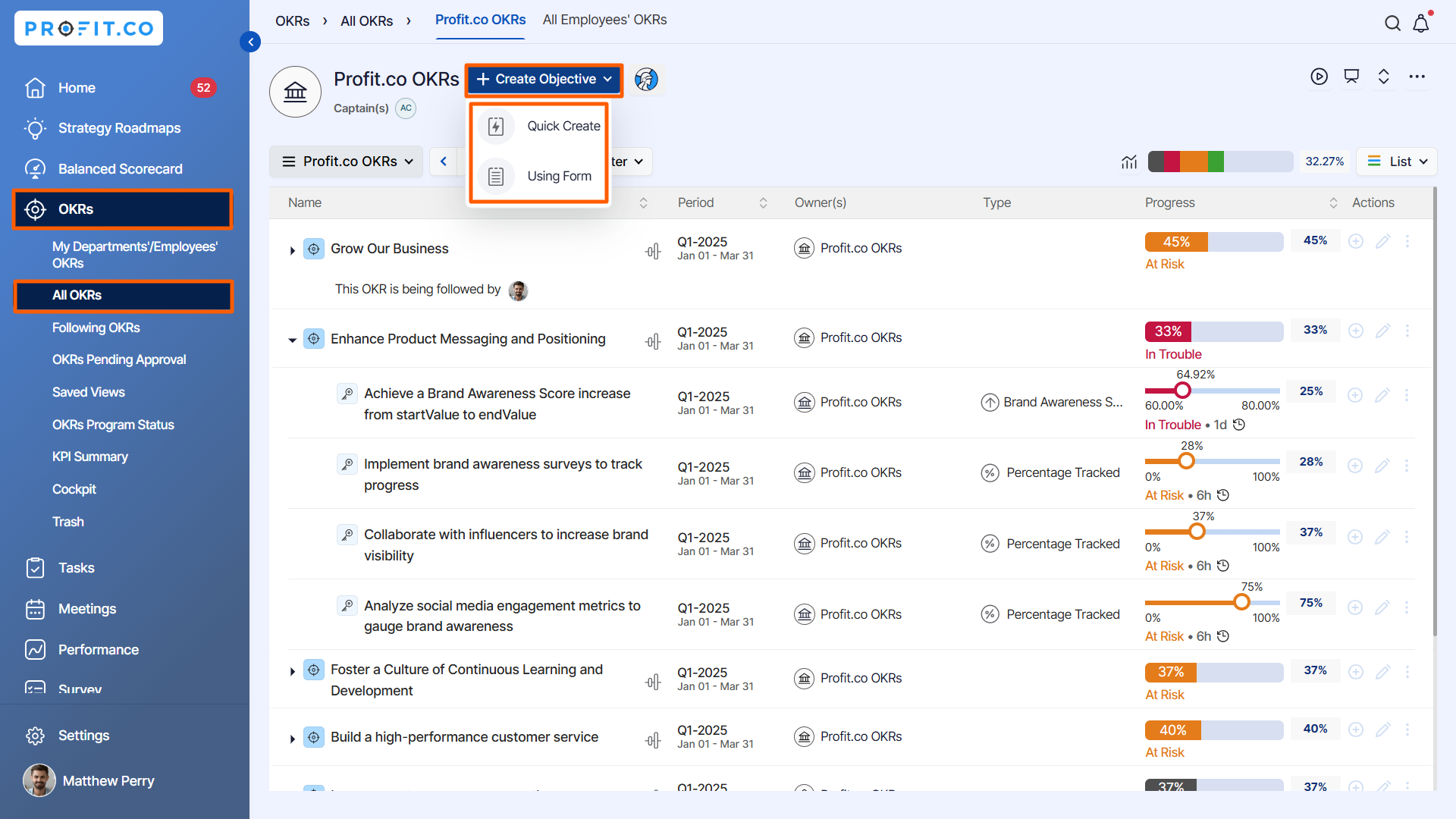Screen dimensions: 1456x819
Task: Collapse Enhance Product Messaging and Positioning
Action: [293, 340]
